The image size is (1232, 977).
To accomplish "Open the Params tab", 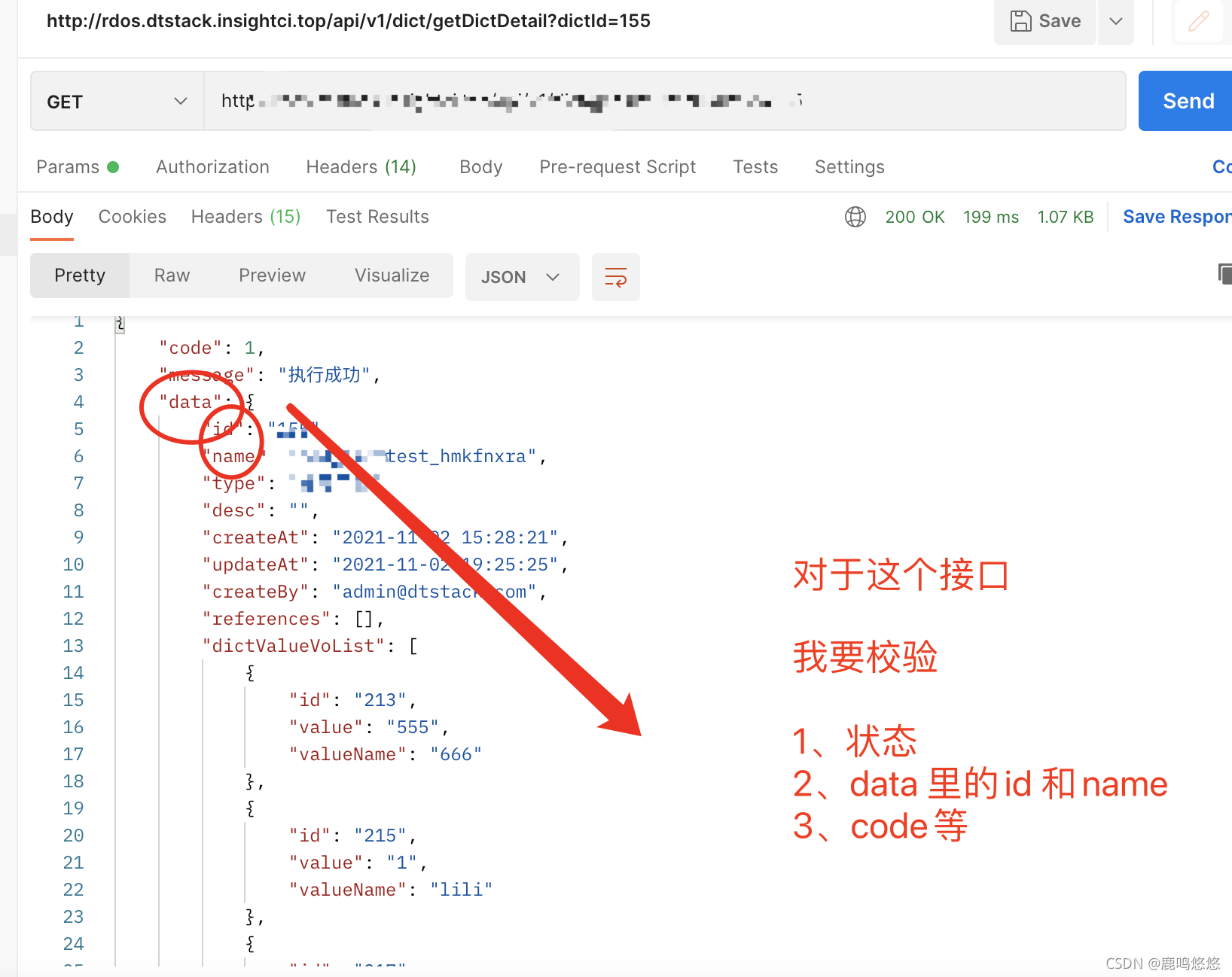I will (78, 167).
